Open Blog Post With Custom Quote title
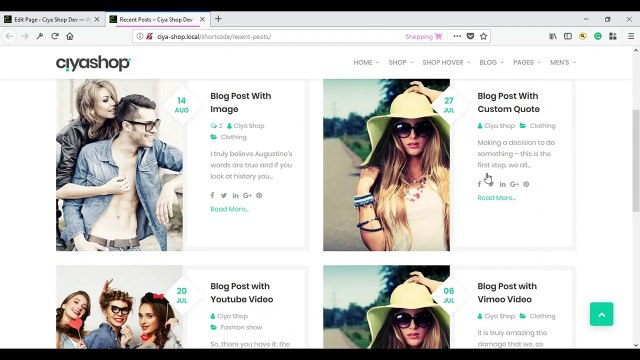Image resolution: width=640 pixels, height=360 pixels. click(509, 102)
